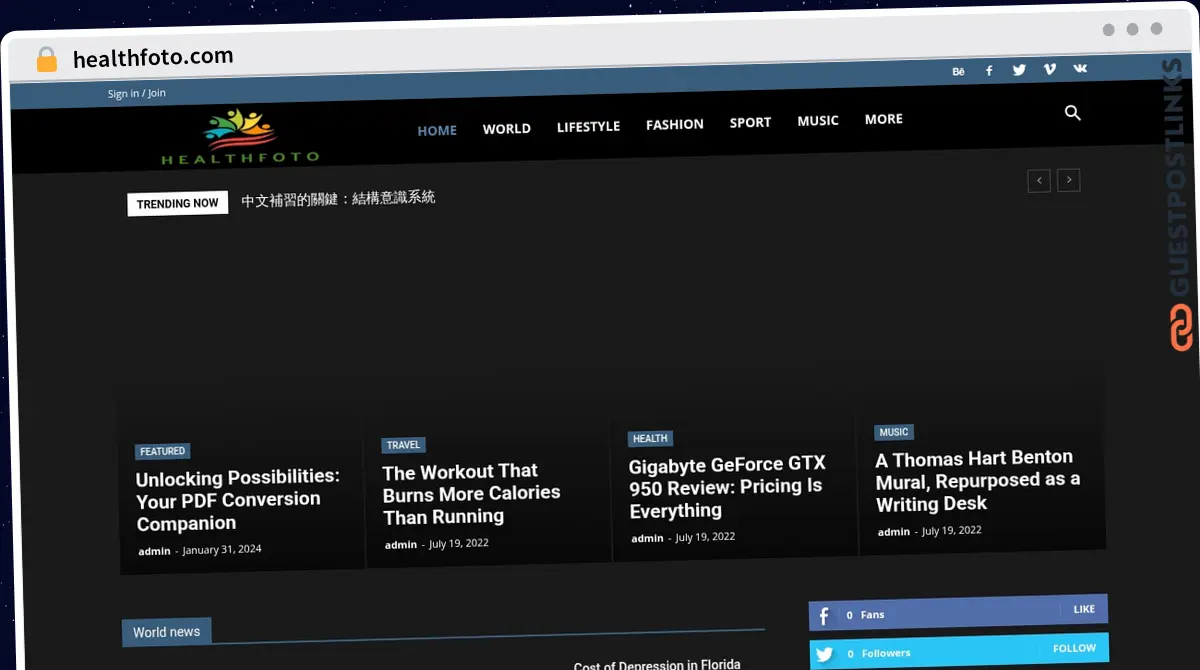Open the HEALTH category tag

[650, 438]
